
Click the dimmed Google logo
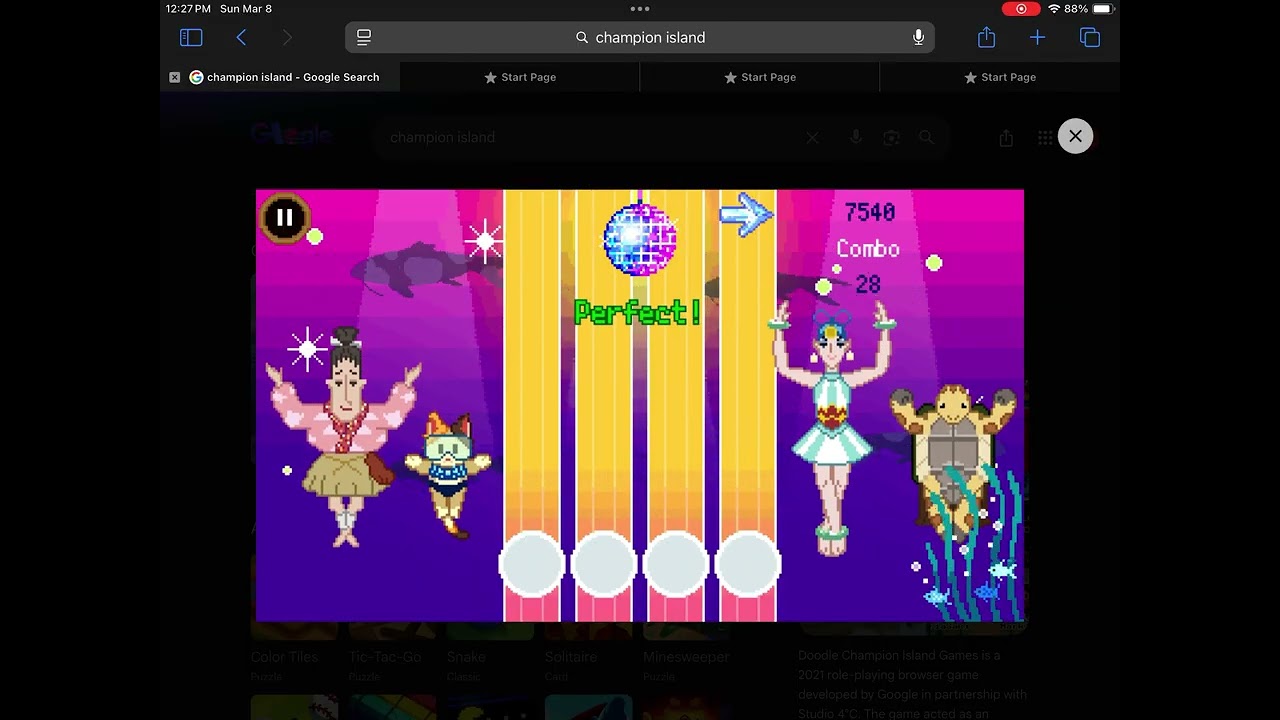[291, 137]
